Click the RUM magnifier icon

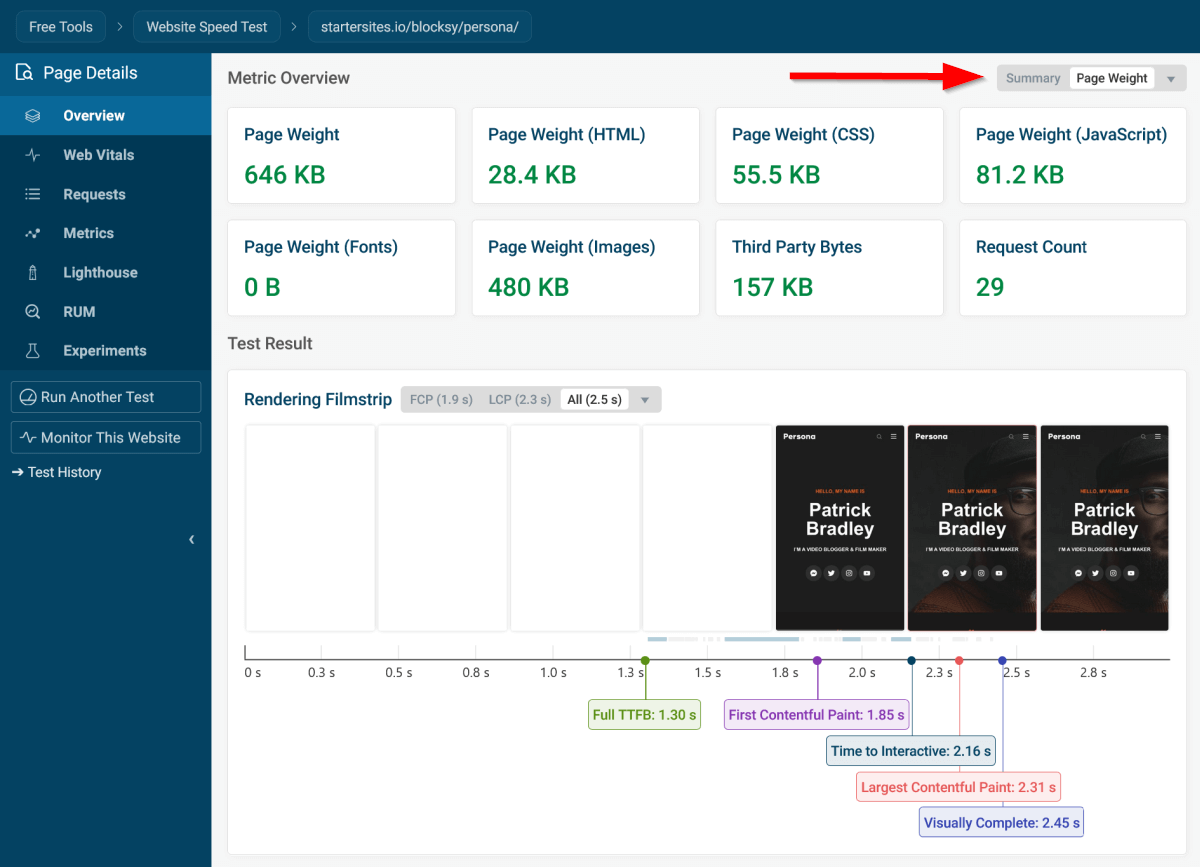tap(32, 312)
